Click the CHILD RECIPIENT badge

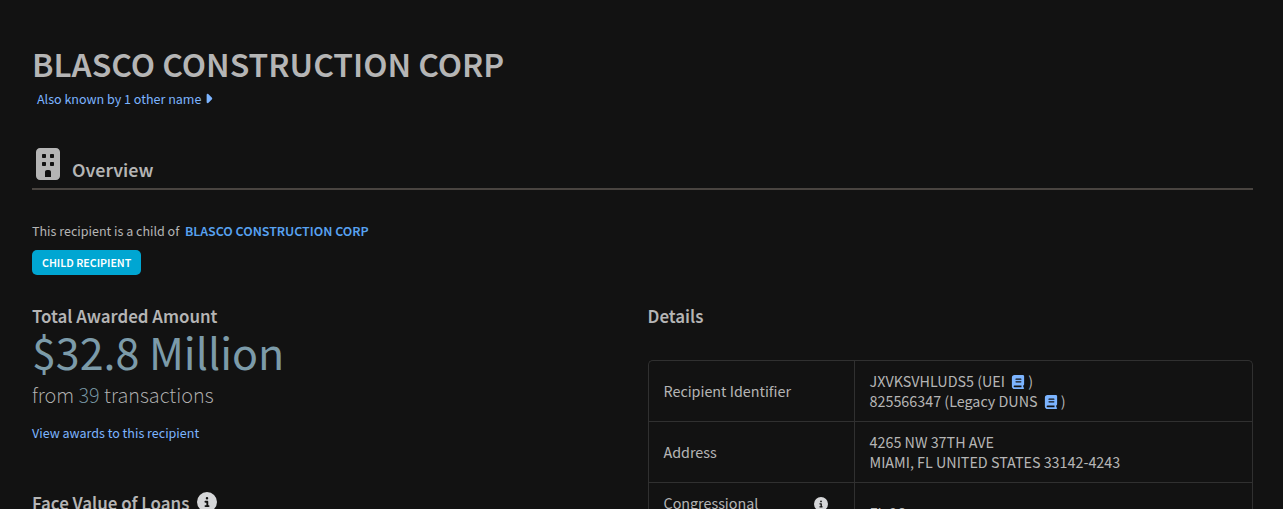pyautogui.click(x=86, y=263)
